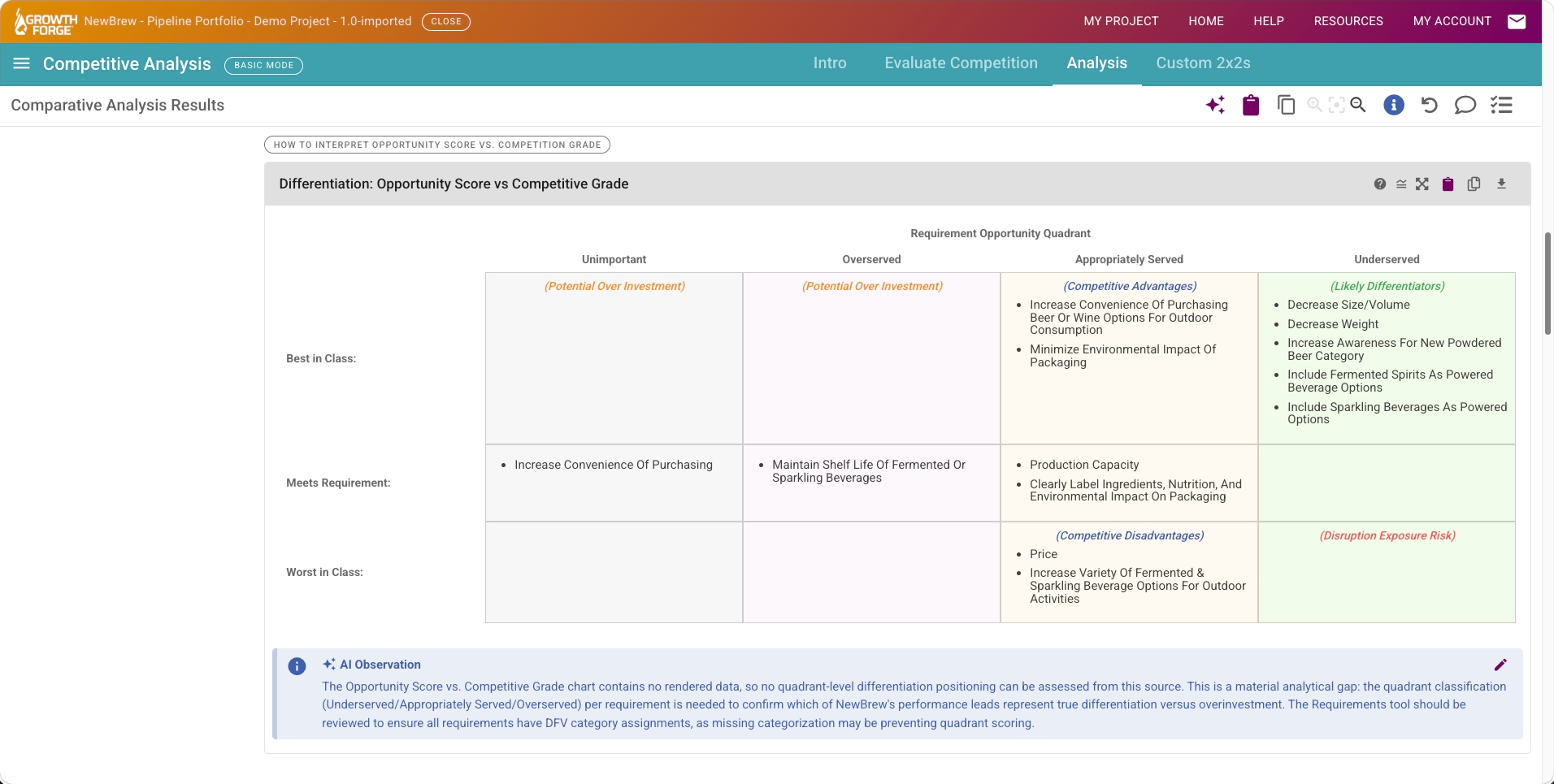Viewport: 1554px width, 784px height.
Task: Edit the AI Observation with the pencil icon
Action: [x=1500, y=665]
